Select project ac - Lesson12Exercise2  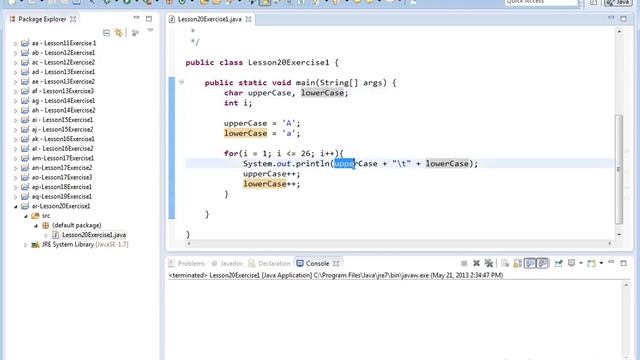[x=63, y=62]
